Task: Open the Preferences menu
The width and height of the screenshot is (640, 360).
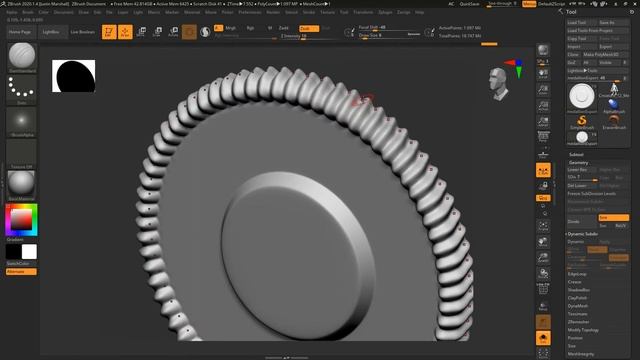Action: click(x=250, y=12)
